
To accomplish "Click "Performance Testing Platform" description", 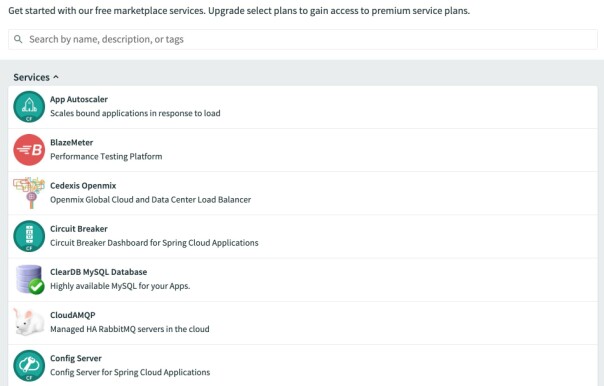I will [x=106, y=156].
